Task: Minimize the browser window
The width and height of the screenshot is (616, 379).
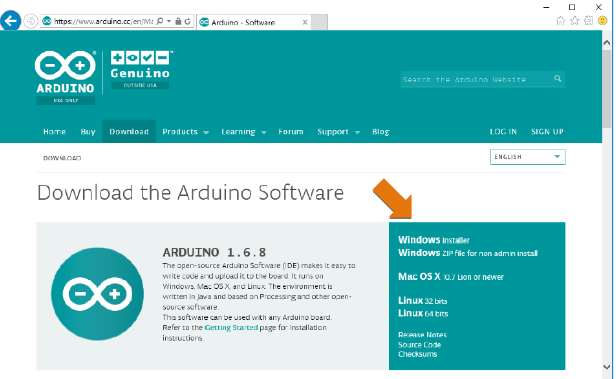Action: [546, 7]
